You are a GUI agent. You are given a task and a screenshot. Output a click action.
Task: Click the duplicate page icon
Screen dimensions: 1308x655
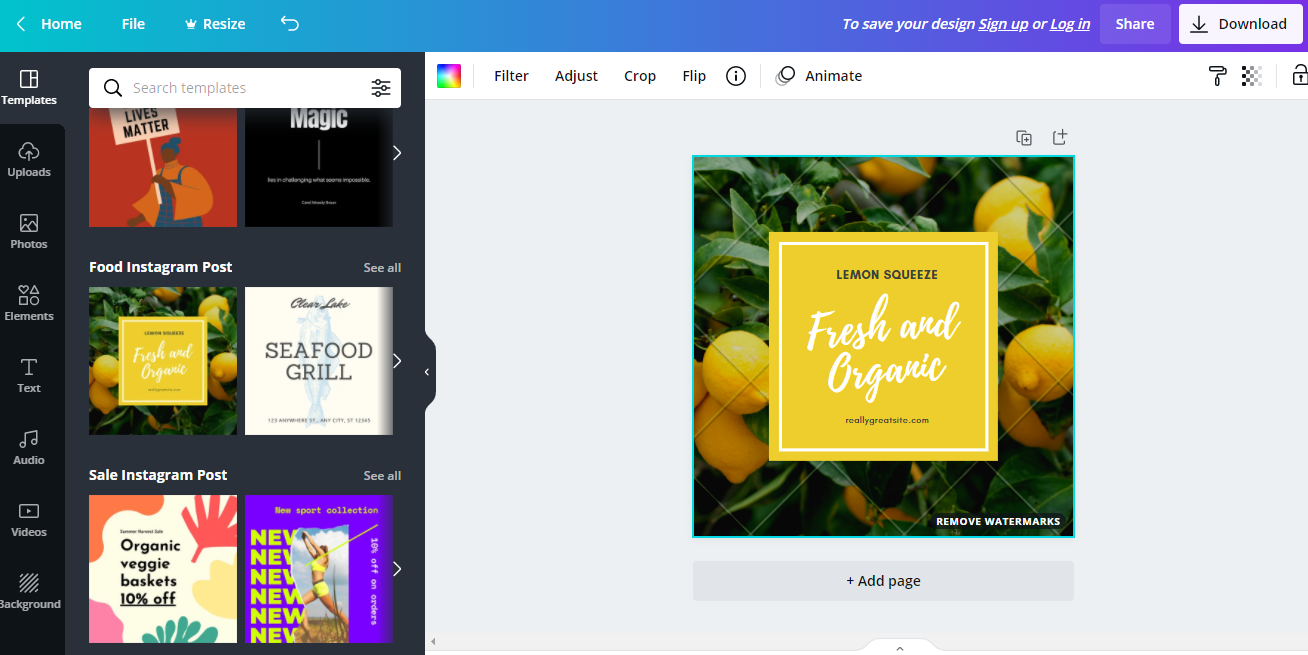[1024, 138]
